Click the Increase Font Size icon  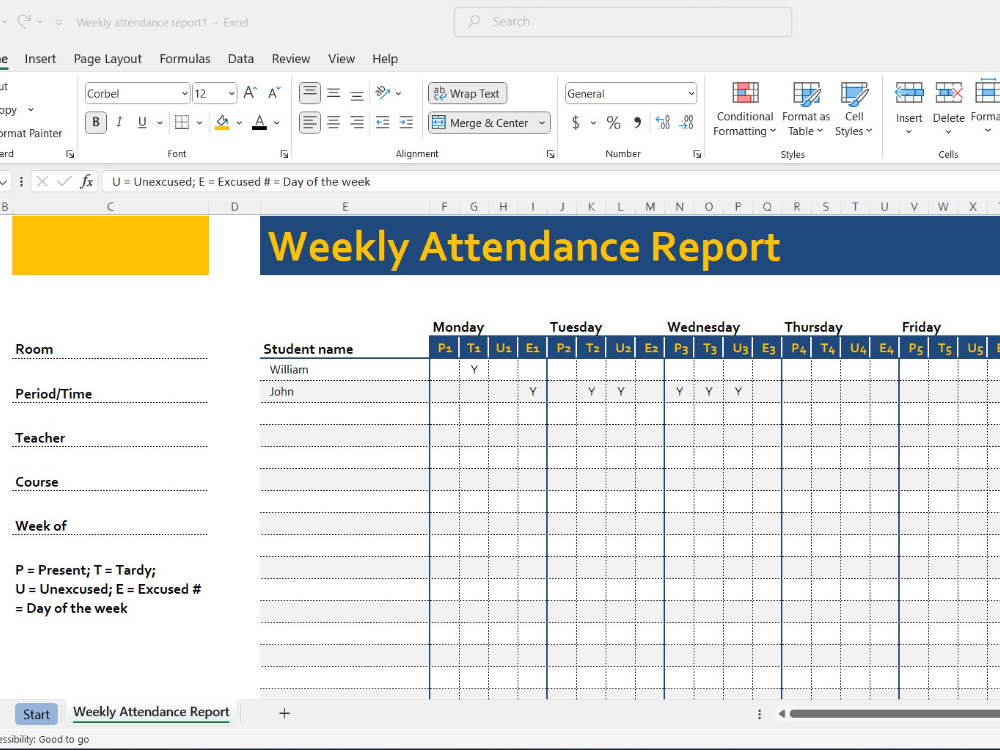(251, 93)
